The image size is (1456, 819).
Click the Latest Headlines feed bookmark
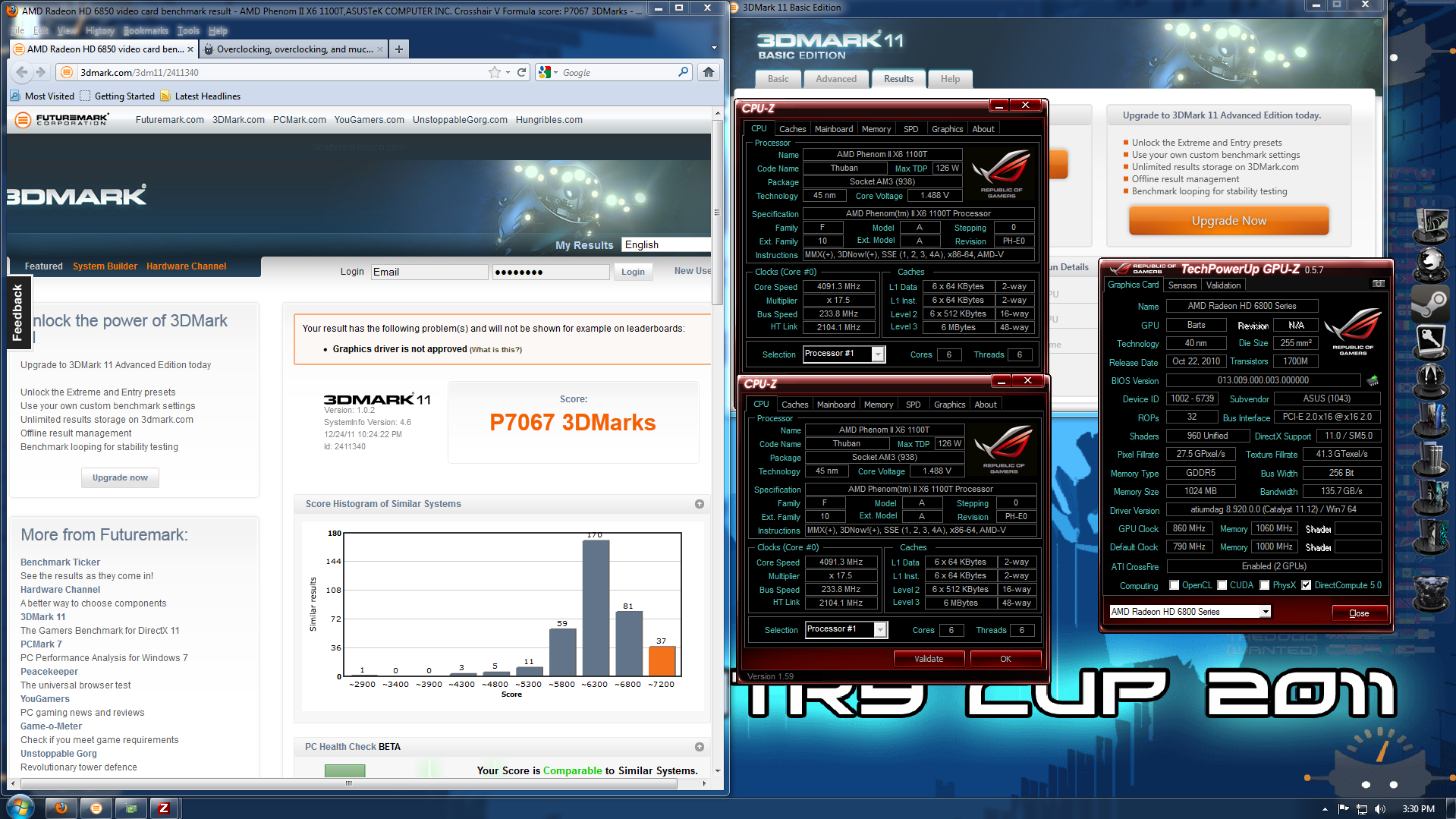pos(200,96)
